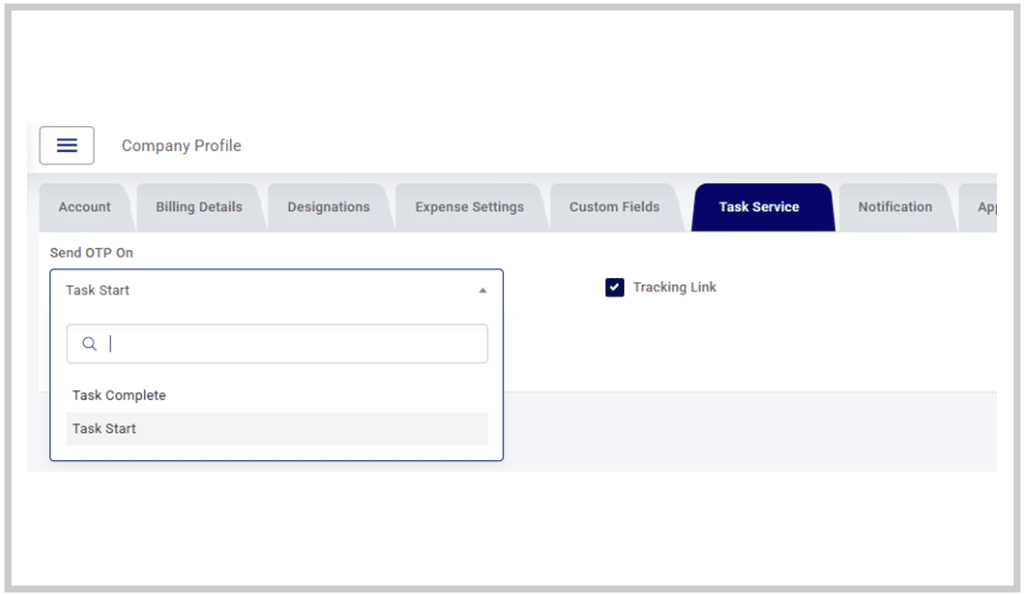This screenshot has height=595, width=1024.
Task: Click the magnifier search icon
Action: point(89,343)
